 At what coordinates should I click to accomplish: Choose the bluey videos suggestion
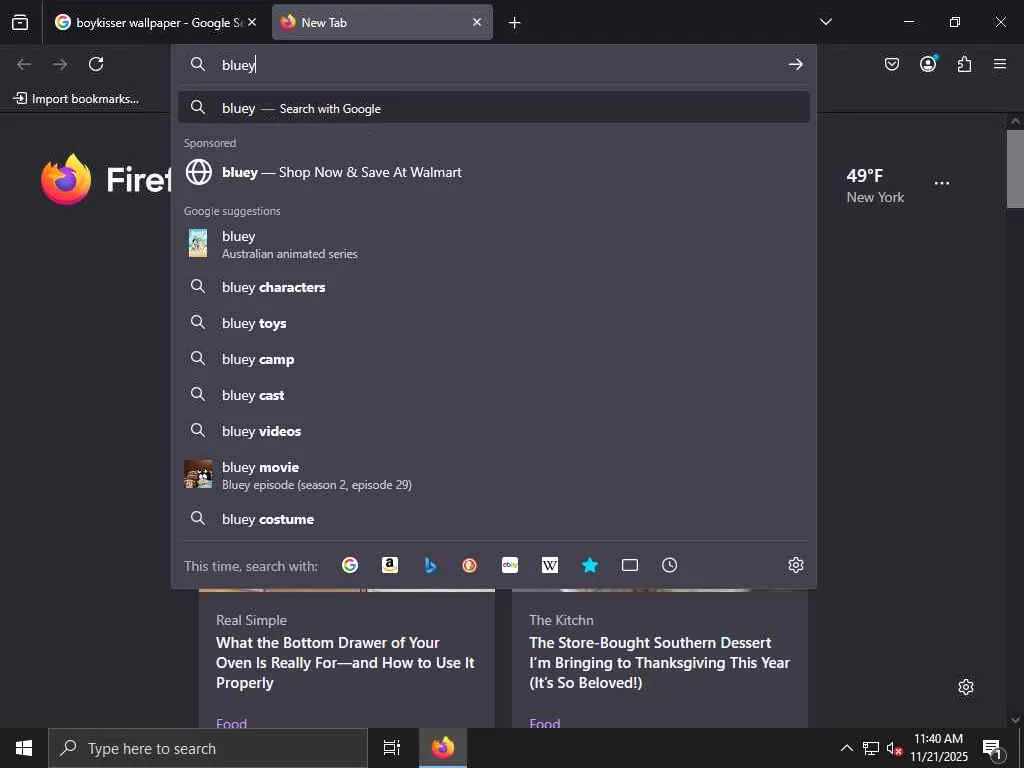coord(494,430)
